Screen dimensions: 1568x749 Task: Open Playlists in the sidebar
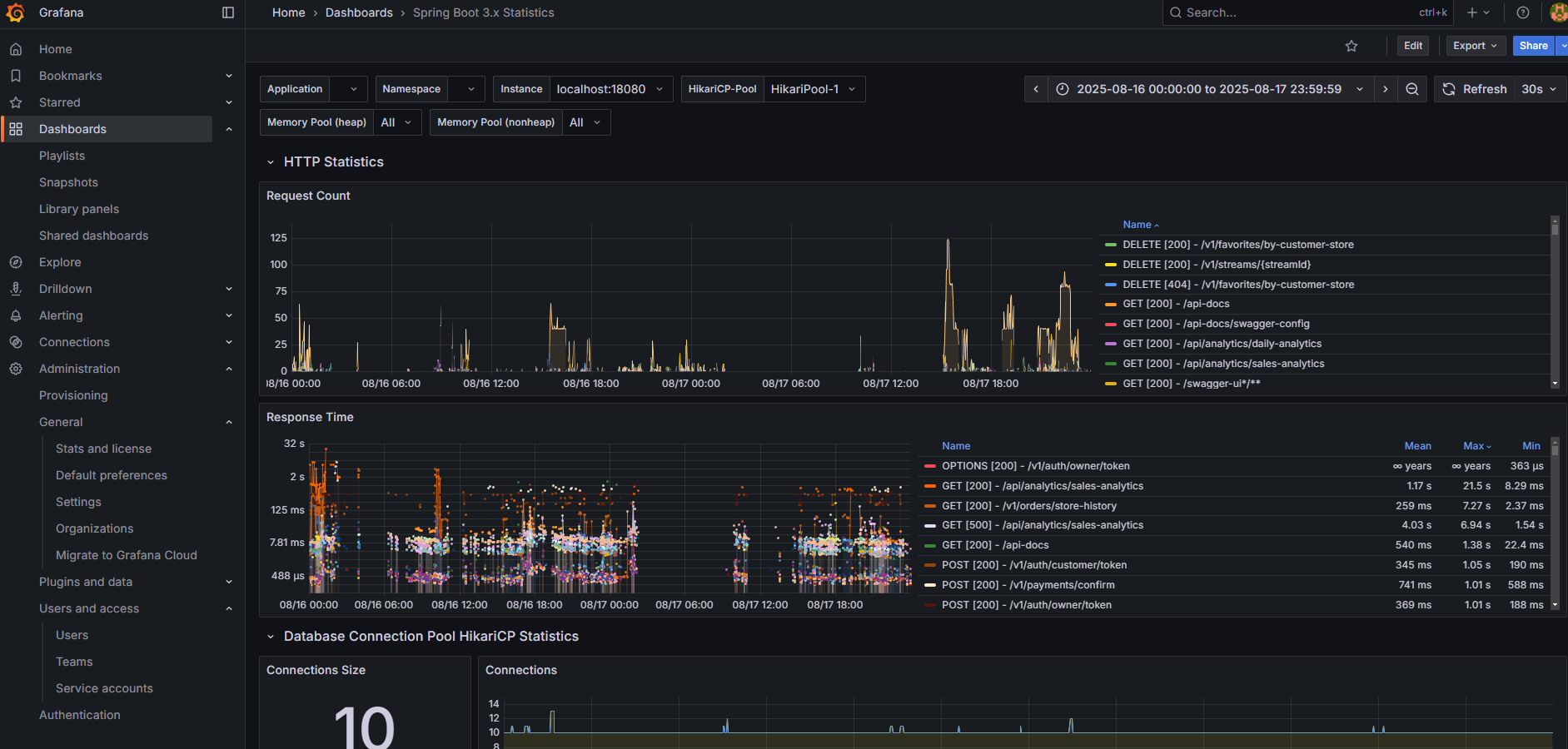click(x=62, y=156)
